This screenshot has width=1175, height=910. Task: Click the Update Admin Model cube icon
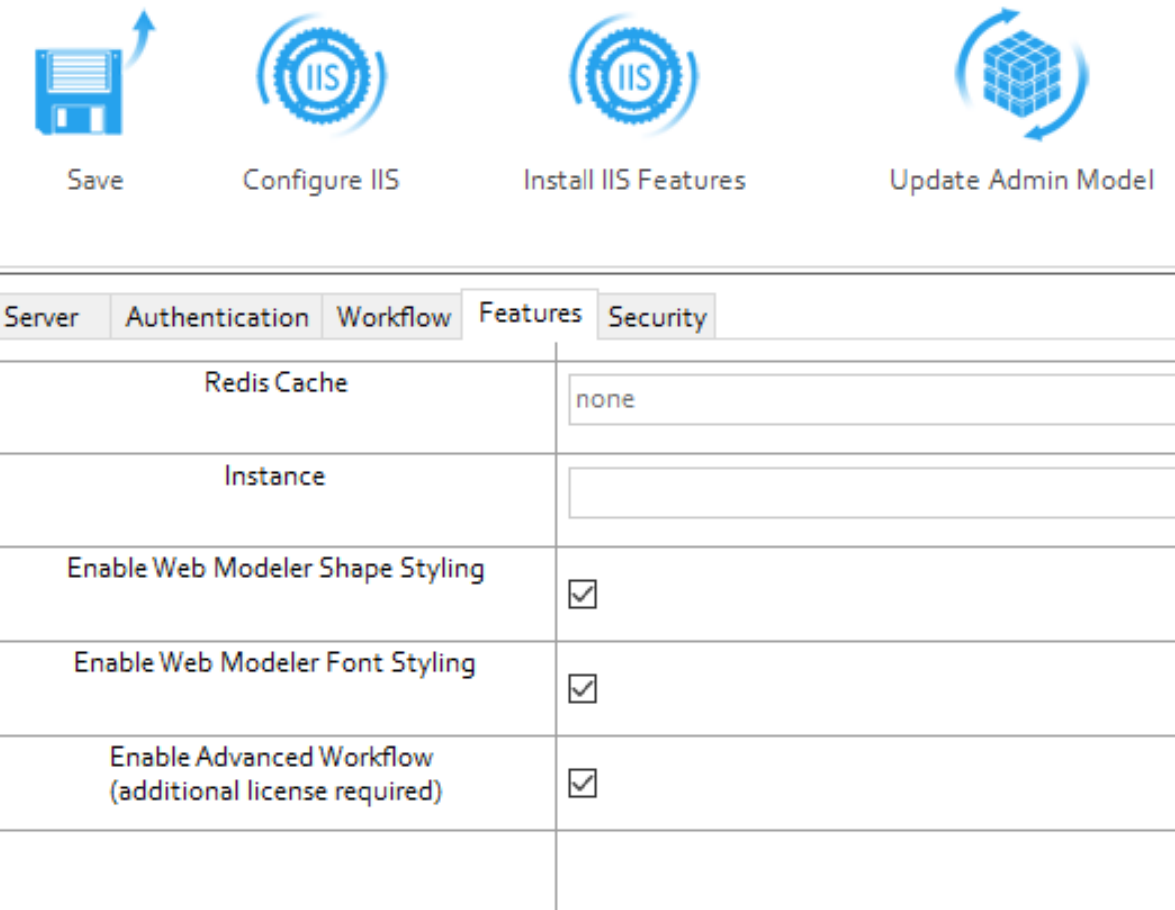tap(1021, 77)
